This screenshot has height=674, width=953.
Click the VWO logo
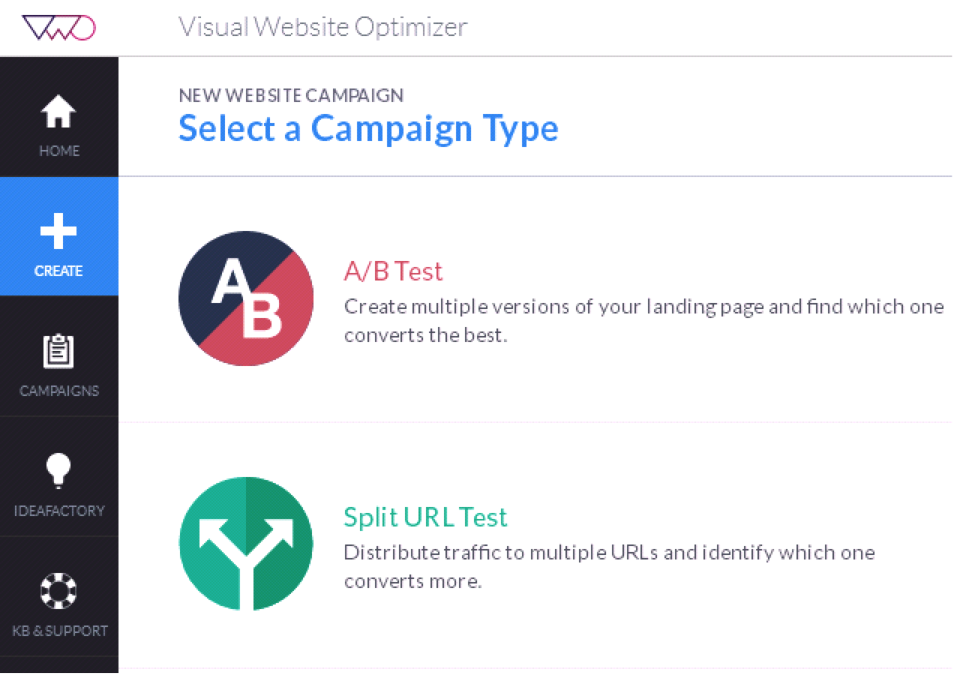tap(59, 27)
